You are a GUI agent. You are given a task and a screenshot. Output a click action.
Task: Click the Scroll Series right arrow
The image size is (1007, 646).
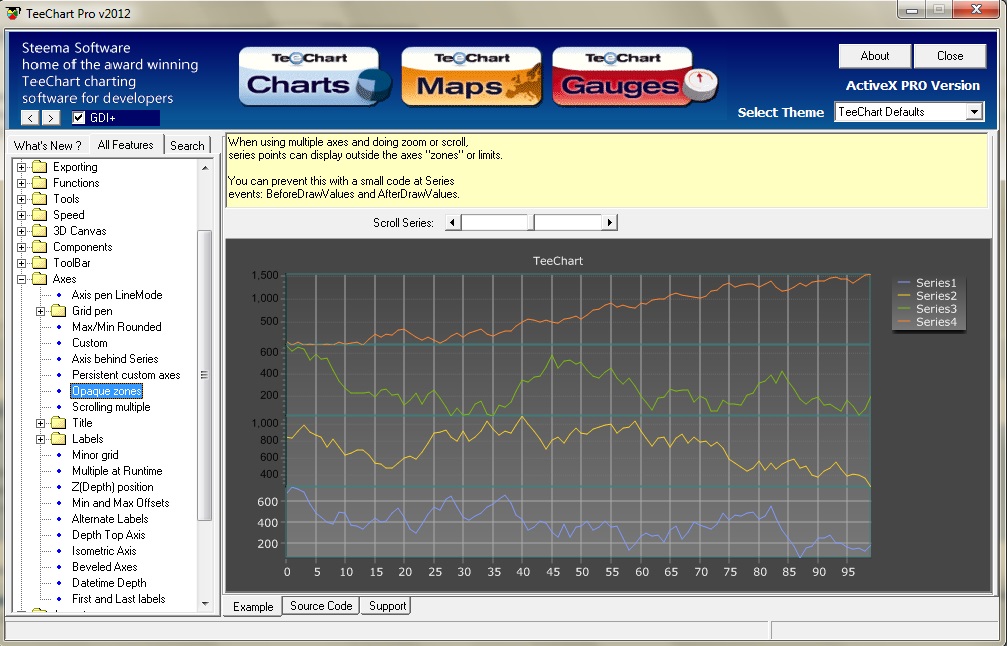[609, 223]
